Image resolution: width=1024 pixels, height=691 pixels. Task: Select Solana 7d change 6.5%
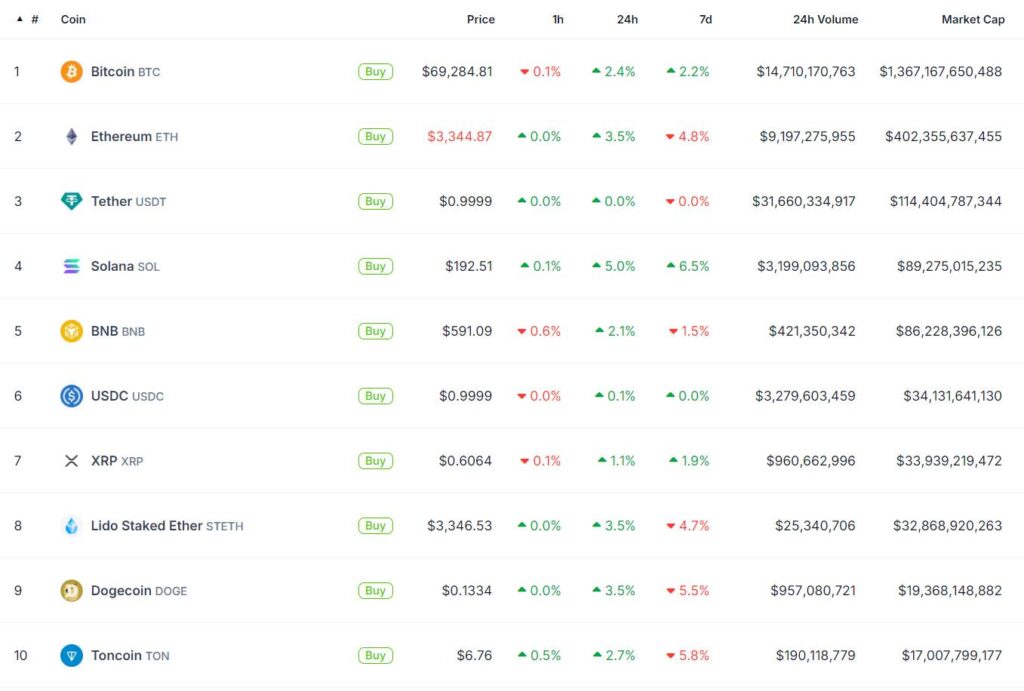[x=688, y=266]
